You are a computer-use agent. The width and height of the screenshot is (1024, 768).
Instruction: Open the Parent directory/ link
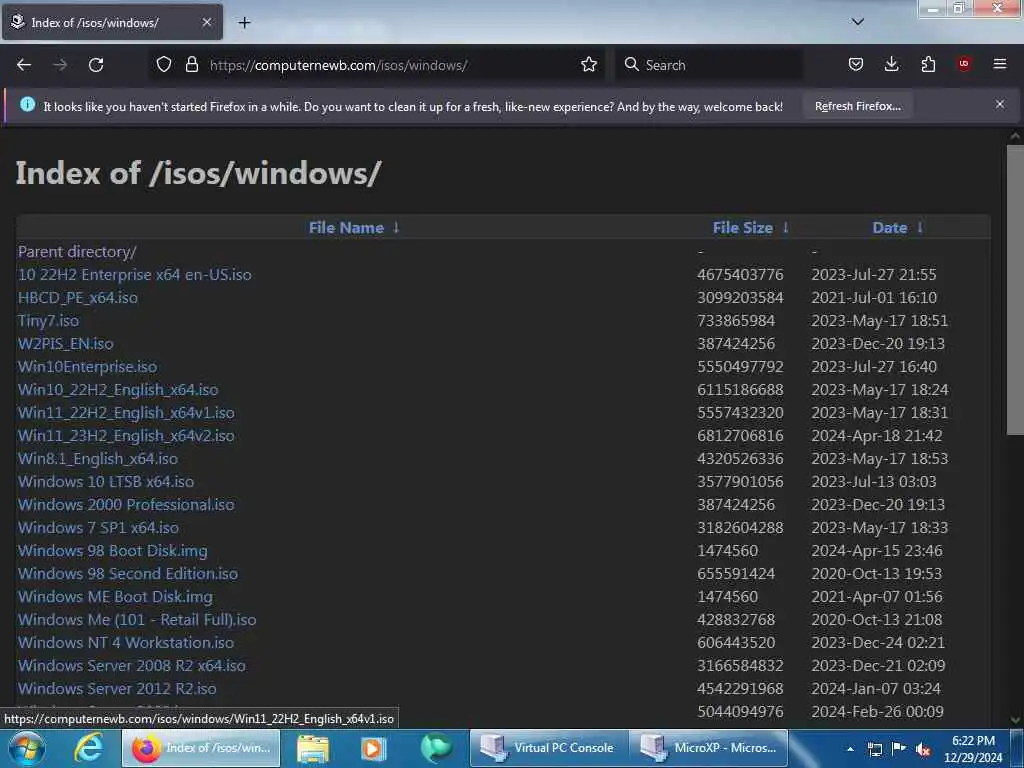pyautogui.click(x=77, y=251)
